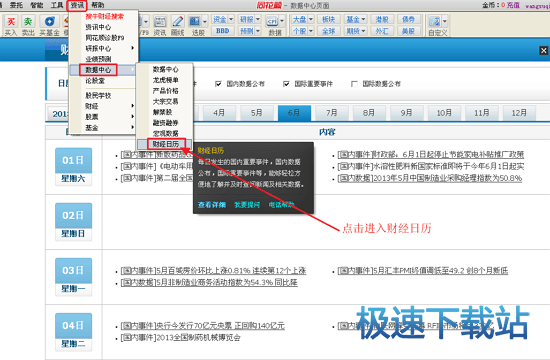Close the data center page with X
This screenshot has width=550, height=360.
point(543,51)
